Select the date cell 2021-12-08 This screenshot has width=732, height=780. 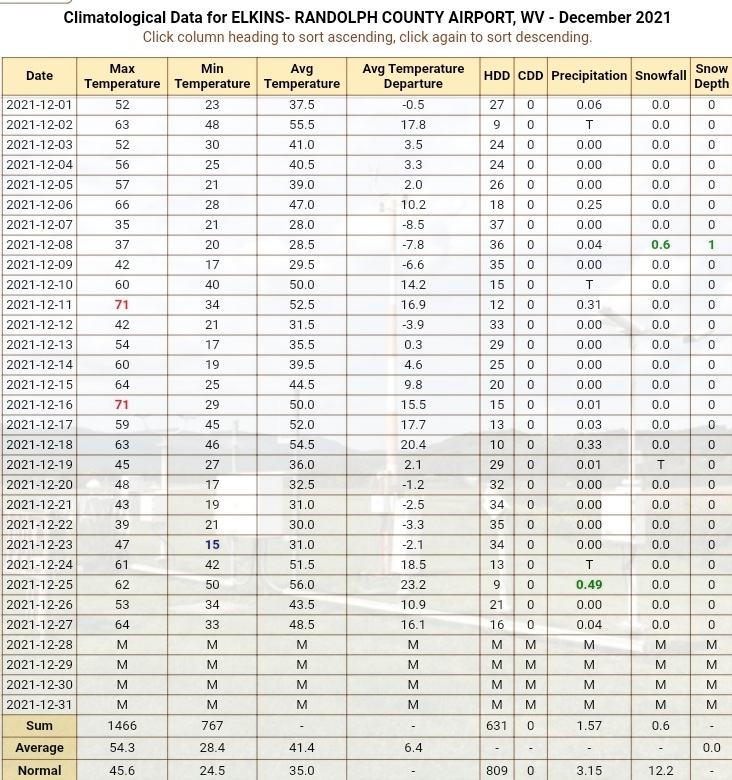tap(39, 245)
